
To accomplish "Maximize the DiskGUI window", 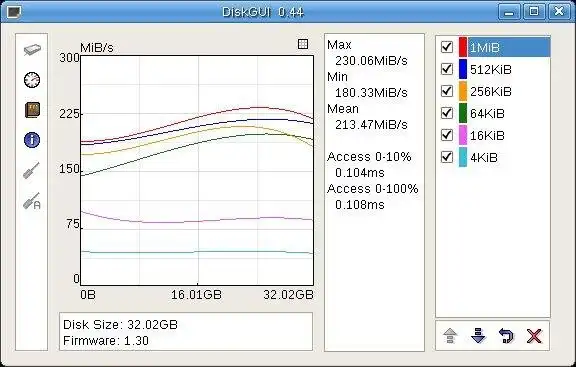I will 534,12.
